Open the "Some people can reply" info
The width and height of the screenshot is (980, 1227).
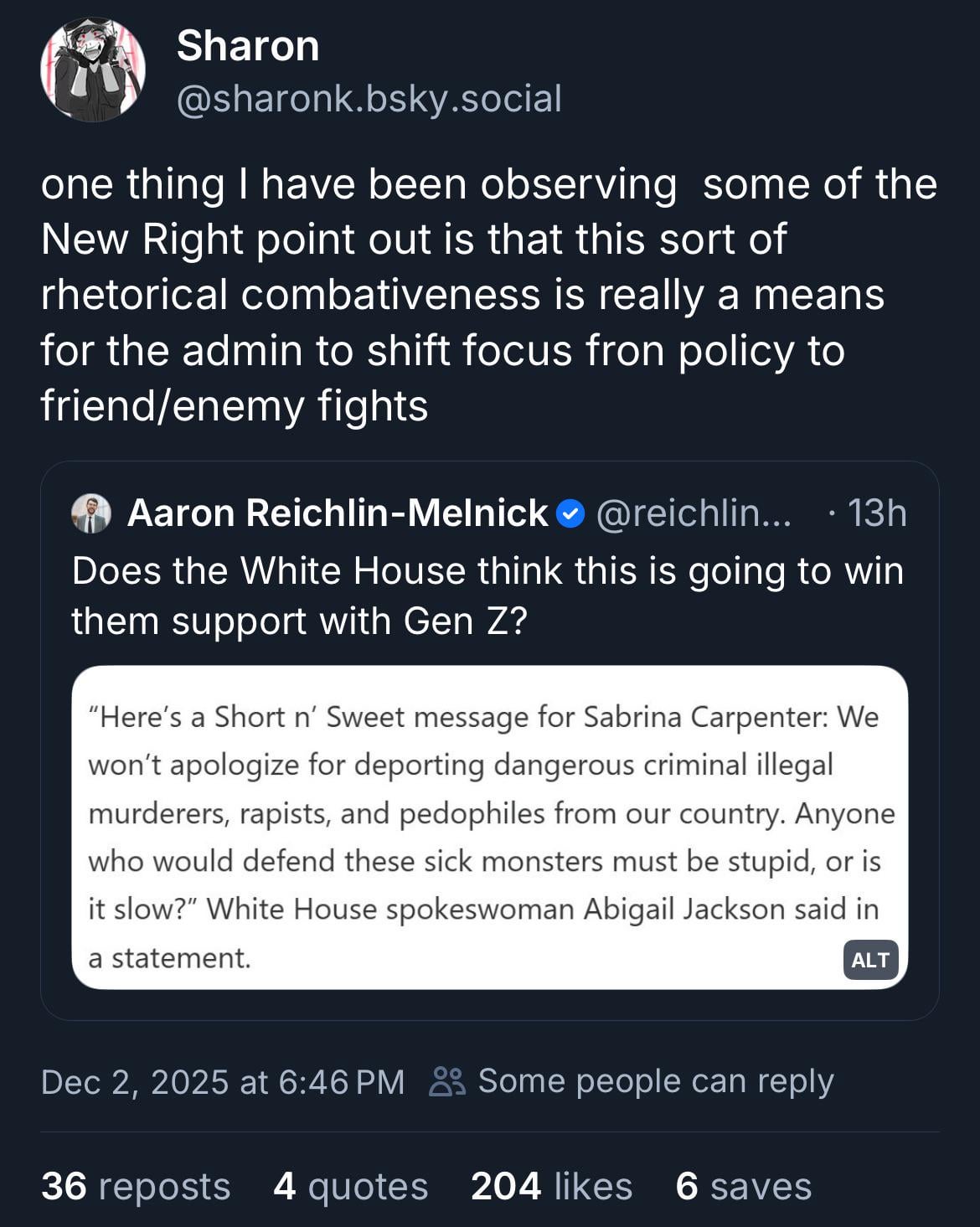(655, 1081)
